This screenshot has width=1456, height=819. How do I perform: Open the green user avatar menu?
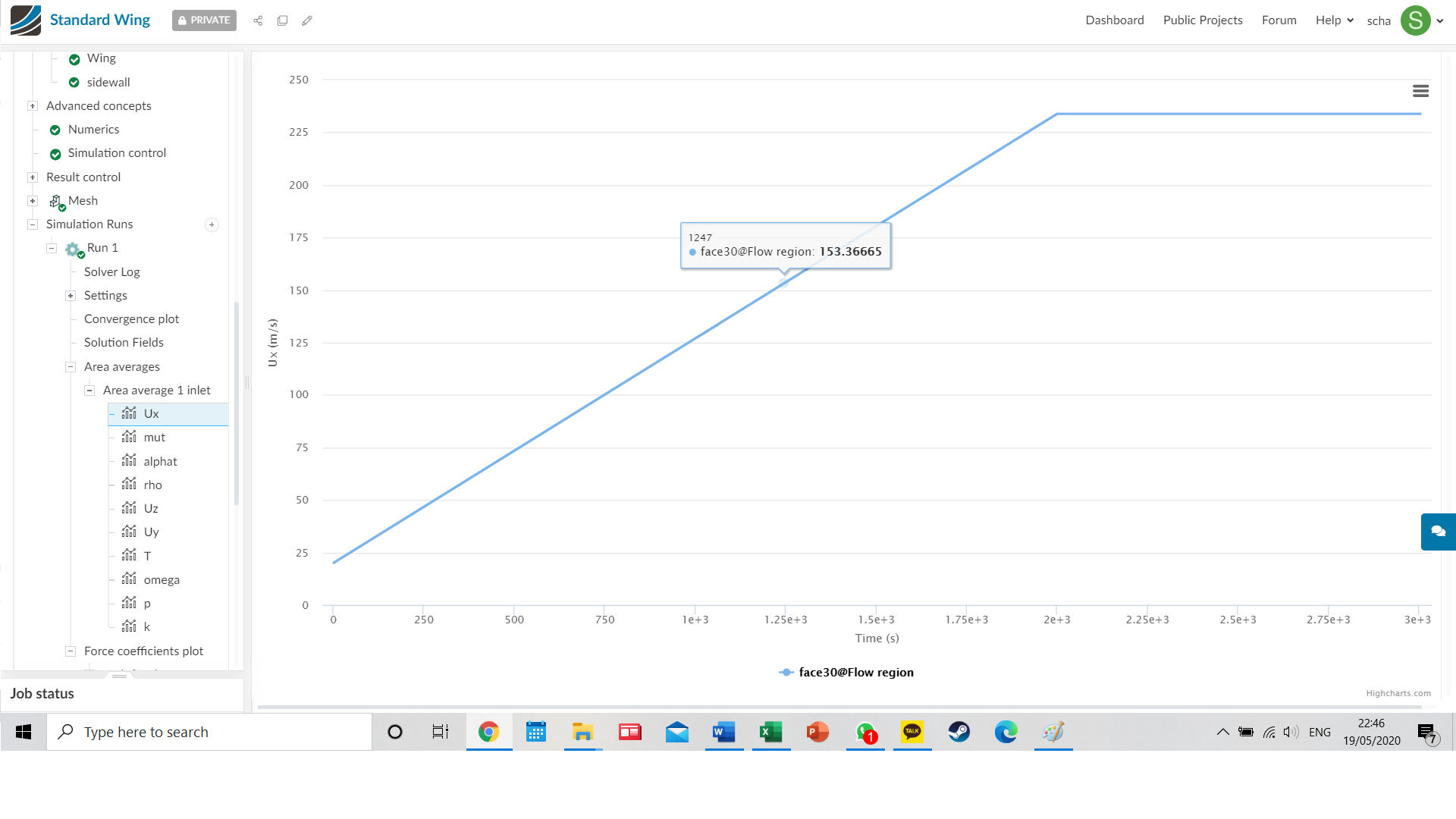(1415, 20)
